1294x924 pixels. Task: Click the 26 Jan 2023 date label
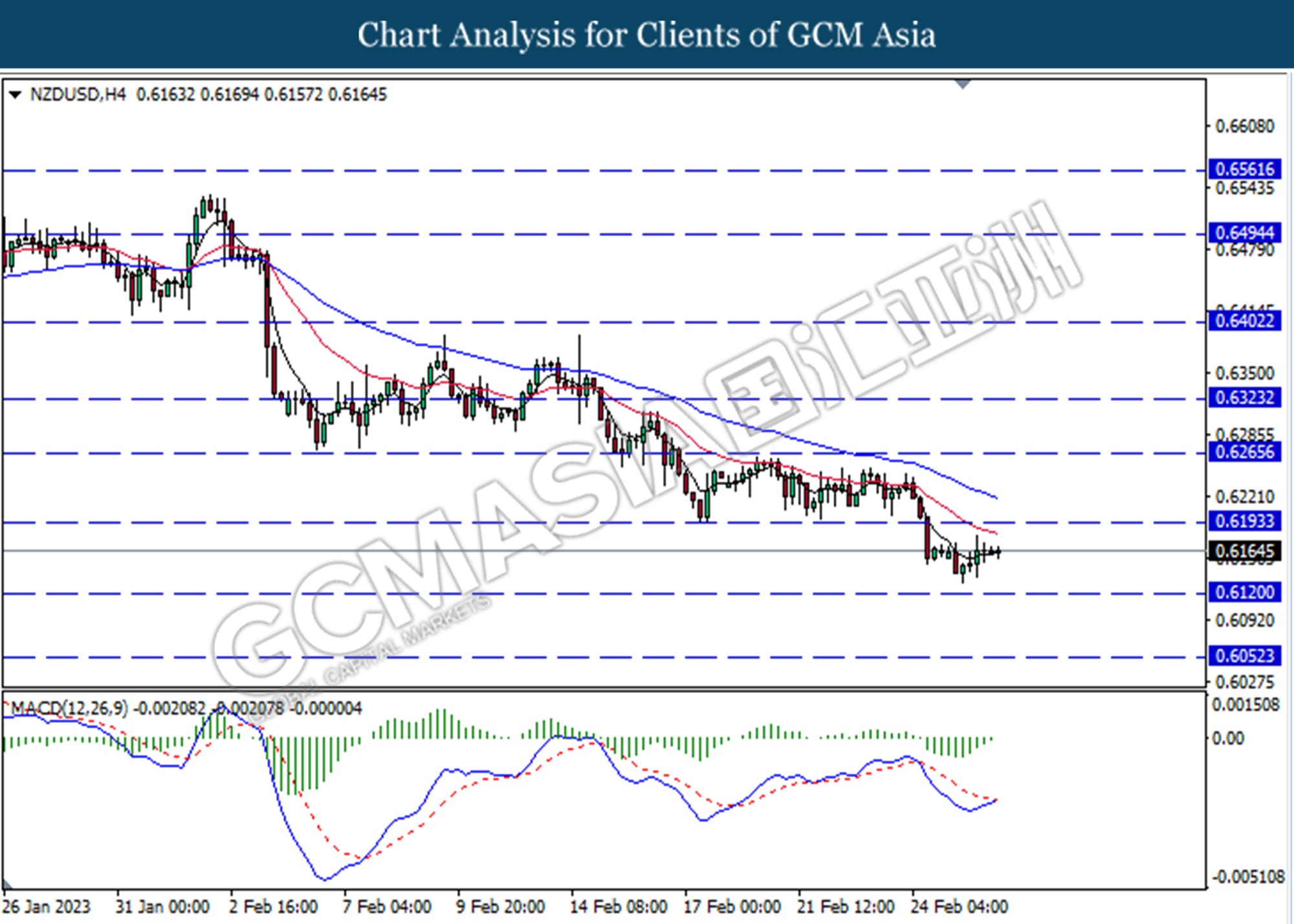click(47, 907)
